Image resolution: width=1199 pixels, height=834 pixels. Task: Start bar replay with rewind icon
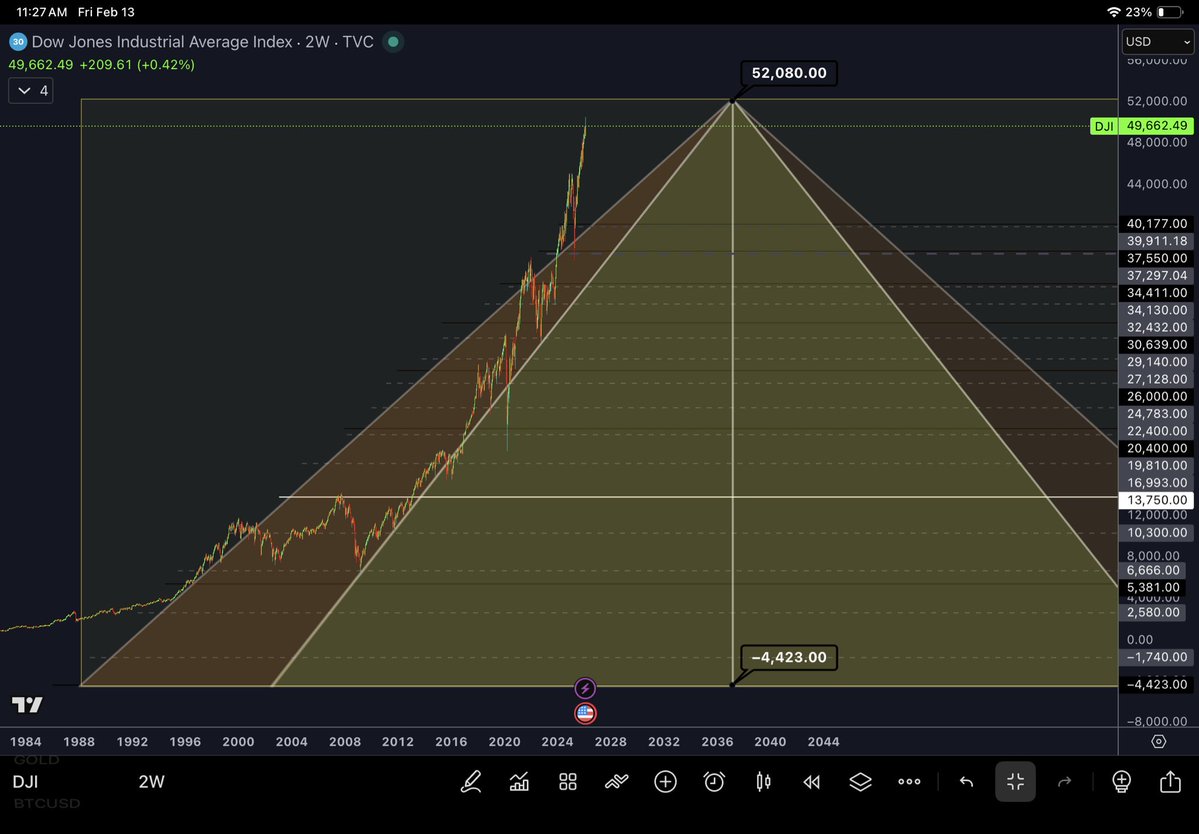tap(811, 782)
